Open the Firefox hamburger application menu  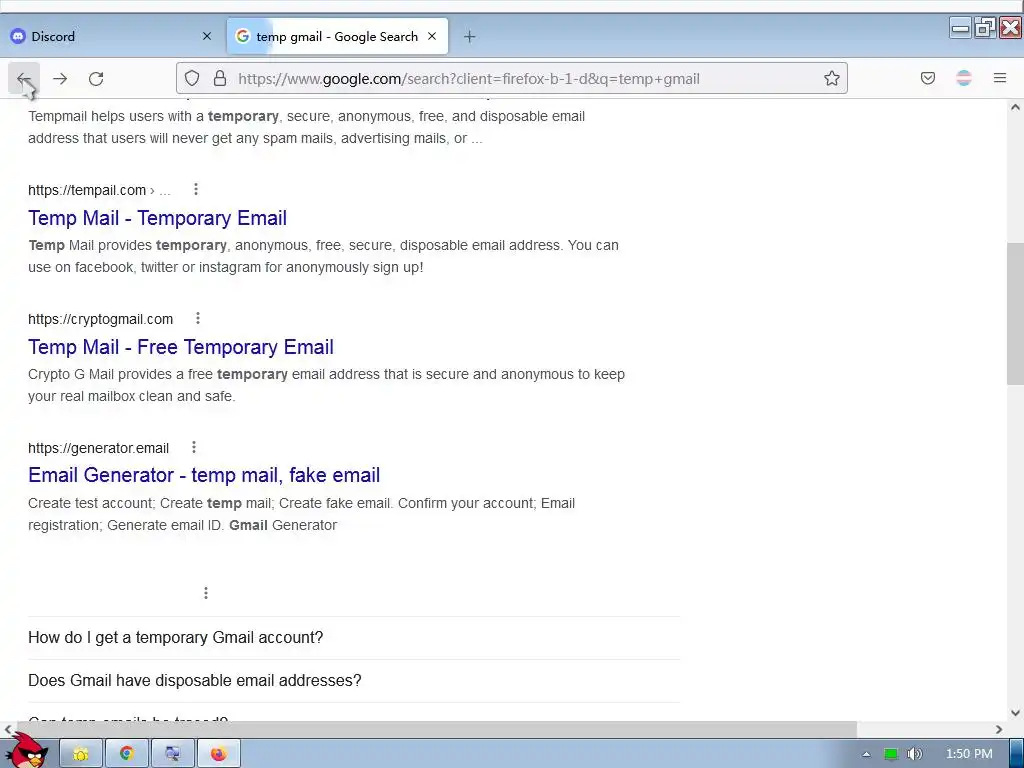[999, 78]
